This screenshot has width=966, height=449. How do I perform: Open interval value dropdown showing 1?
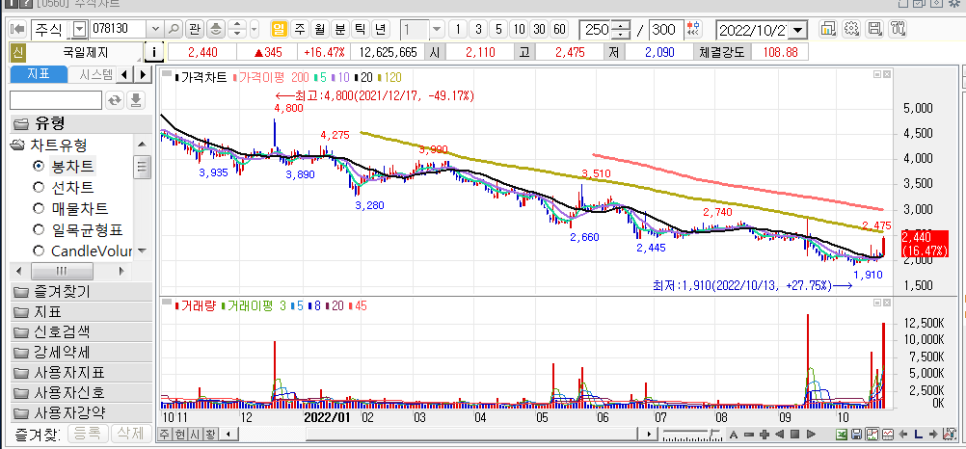(x=437, y=29)
